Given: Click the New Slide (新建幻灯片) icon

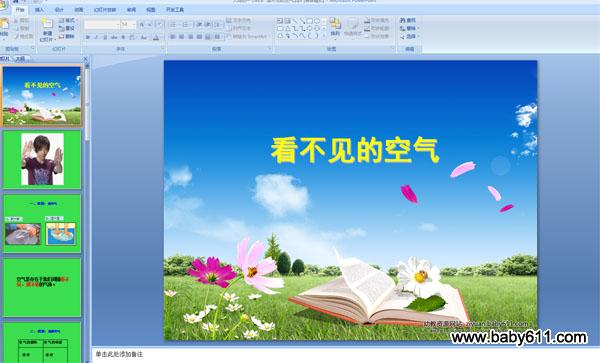Looking at the screenshot, I should point(47,24).
